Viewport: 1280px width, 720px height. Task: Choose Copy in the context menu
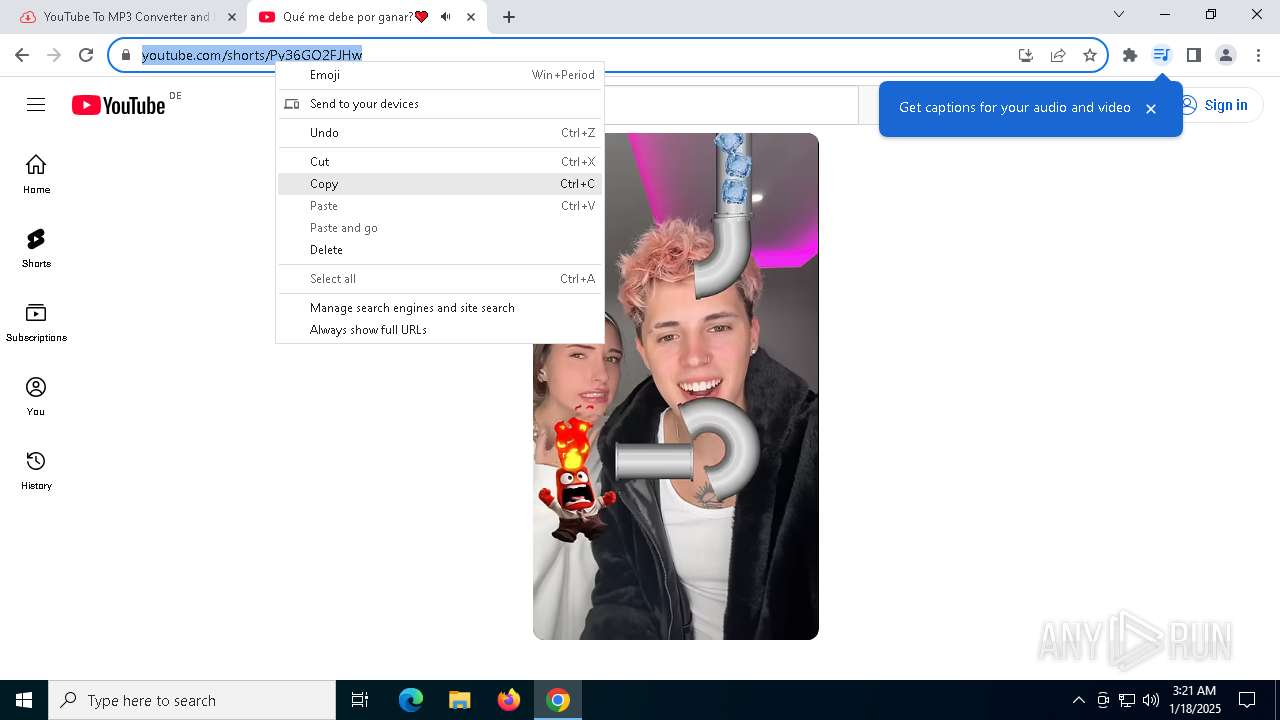coord(440,184)
